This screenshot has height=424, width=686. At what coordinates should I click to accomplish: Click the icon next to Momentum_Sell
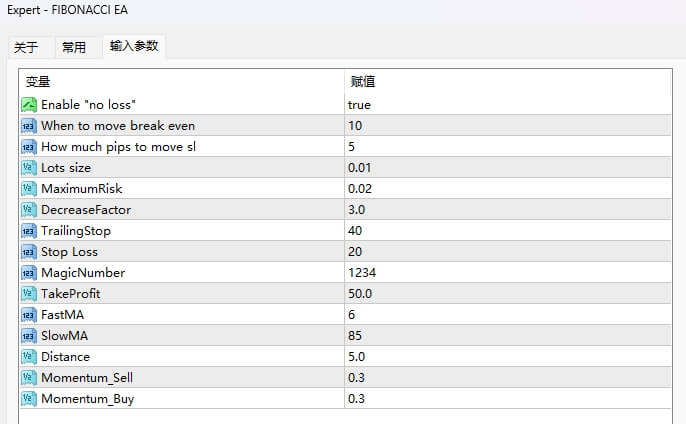click(28, 378)
